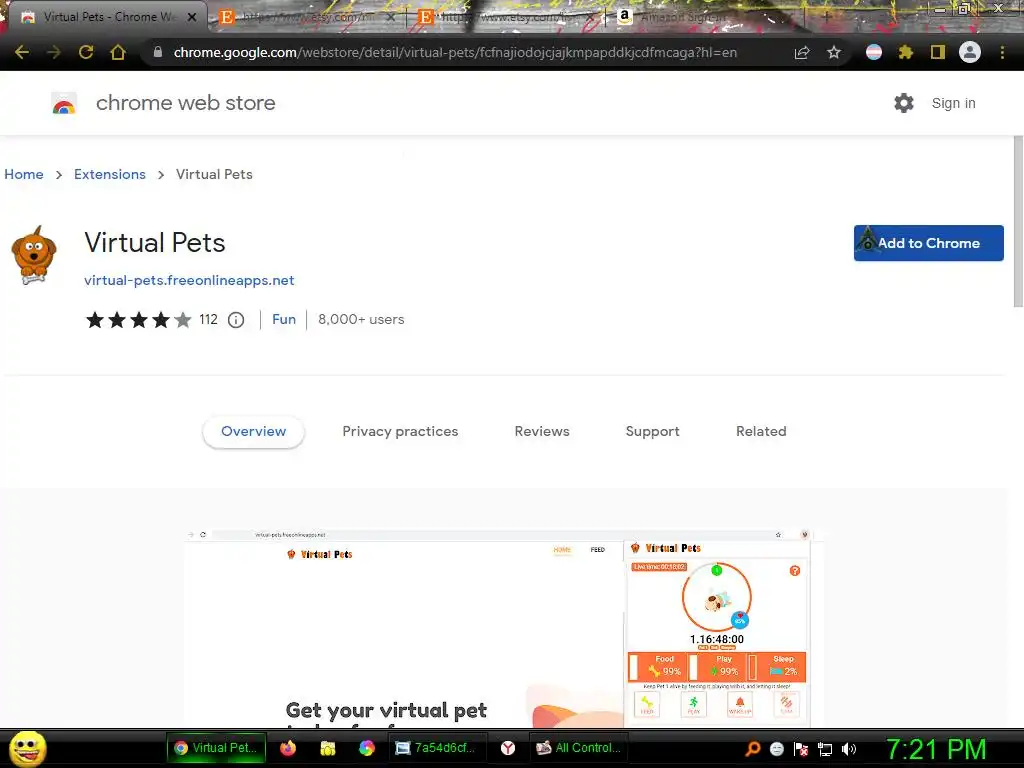Open the striped flag extension icon
The width and height of the screenshot is (1024, 768).
[x=874, y=52]
